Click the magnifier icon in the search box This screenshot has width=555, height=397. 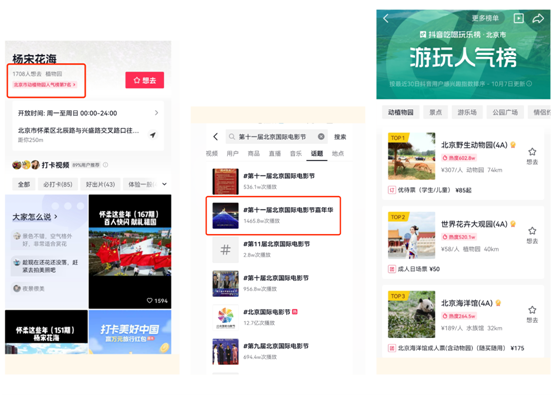232,137
